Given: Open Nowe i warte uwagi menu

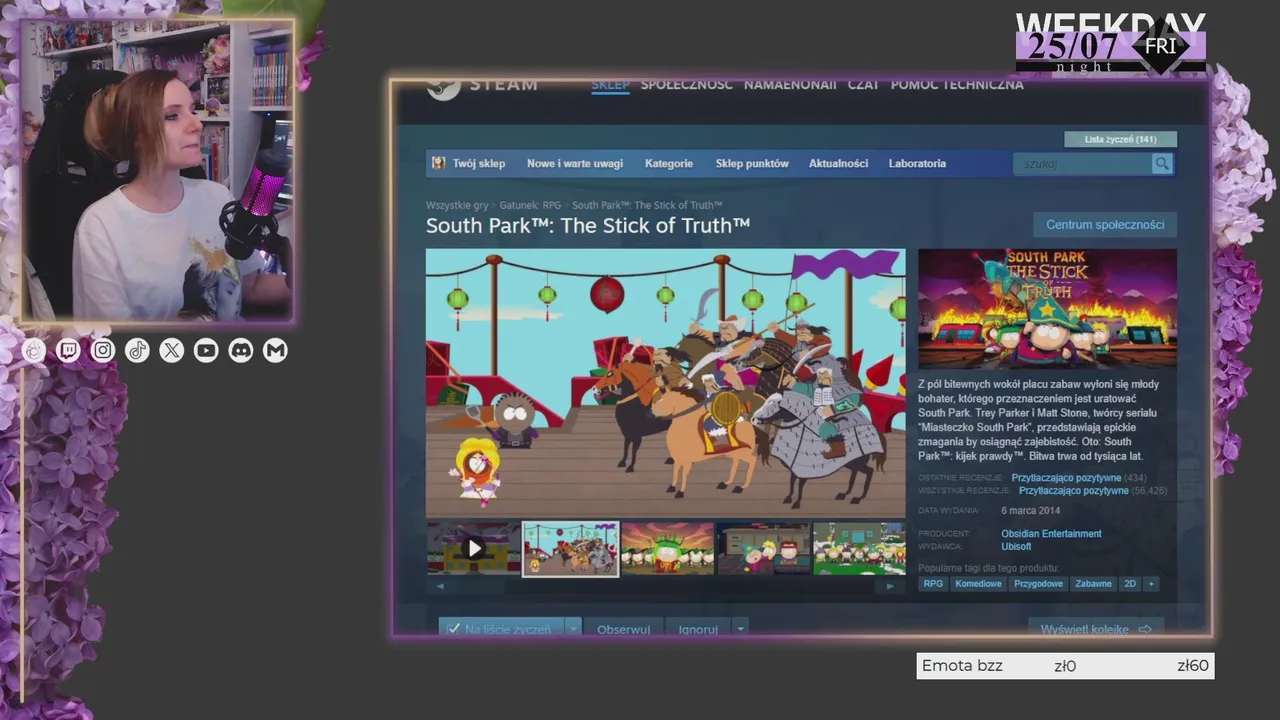Looking at the screenshot, I should 575,163.
